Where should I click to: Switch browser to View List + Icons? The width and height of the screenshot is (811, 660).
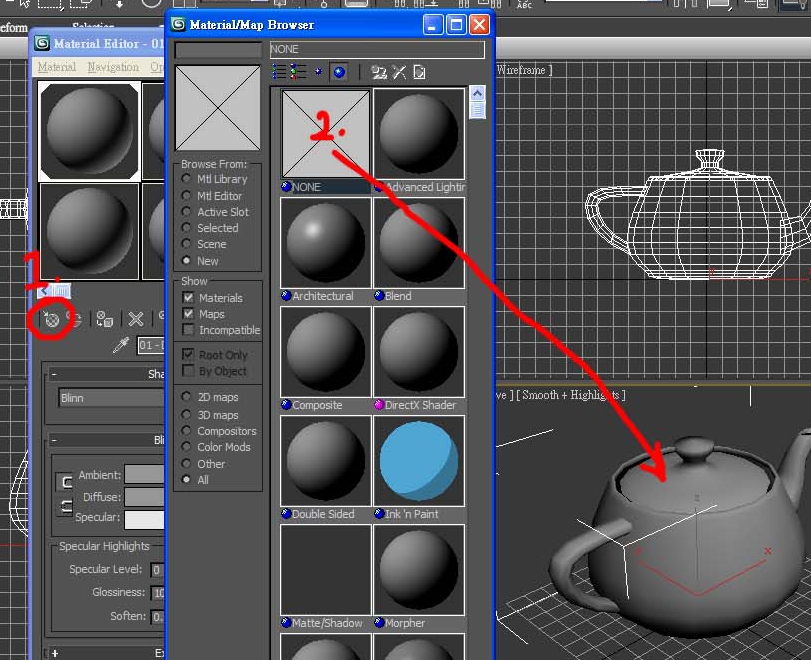298,72
